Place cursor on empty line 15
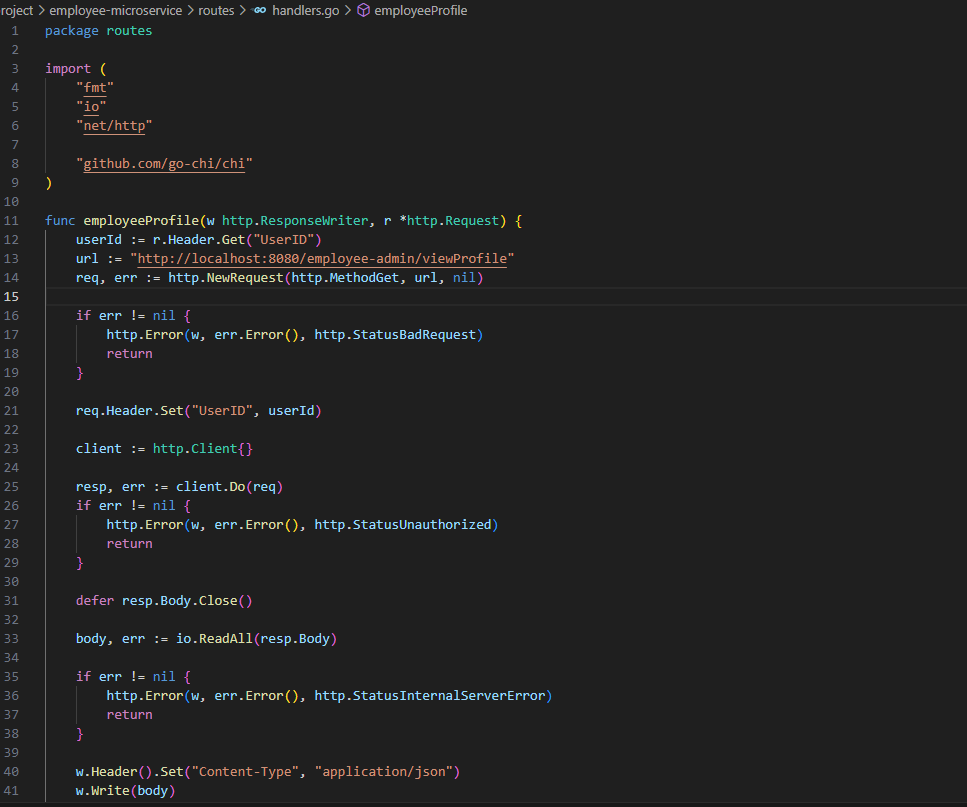This screenshot has width=967, height=807. pos(506,297)
